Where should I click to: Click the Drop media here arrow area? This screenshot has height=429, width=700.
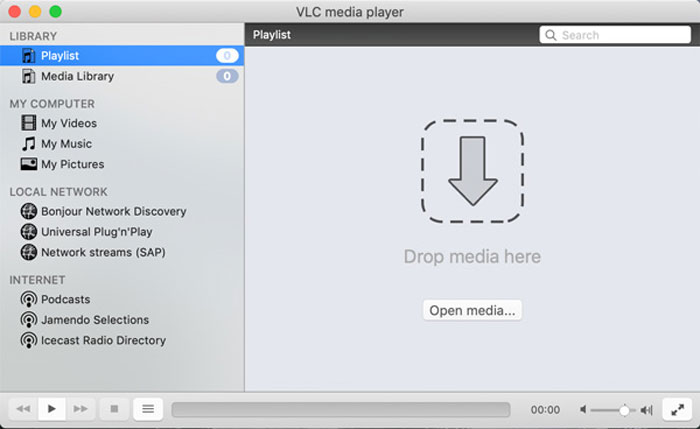tap(472, 171)
